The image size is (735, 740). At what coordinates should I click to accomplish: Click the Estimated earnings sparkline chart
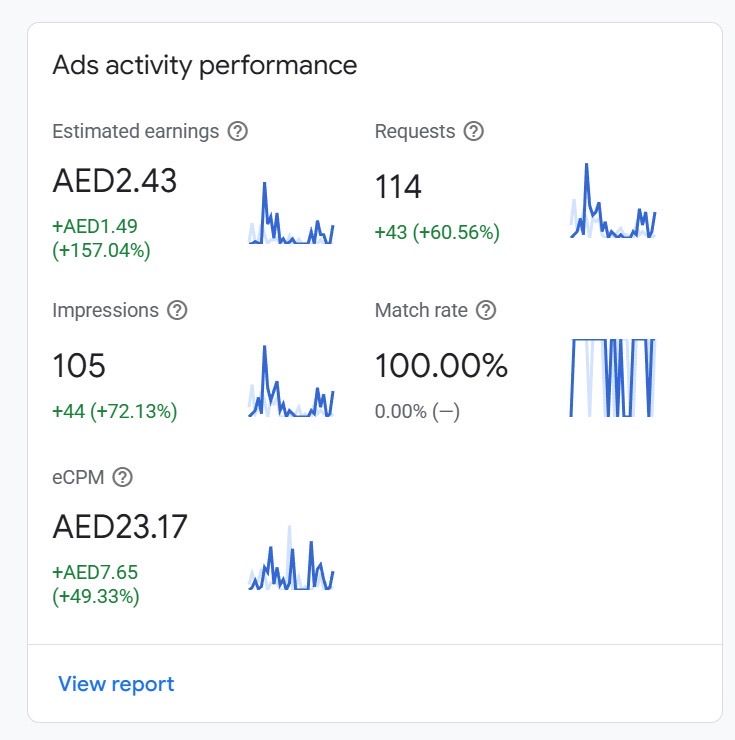click(291, 214)
